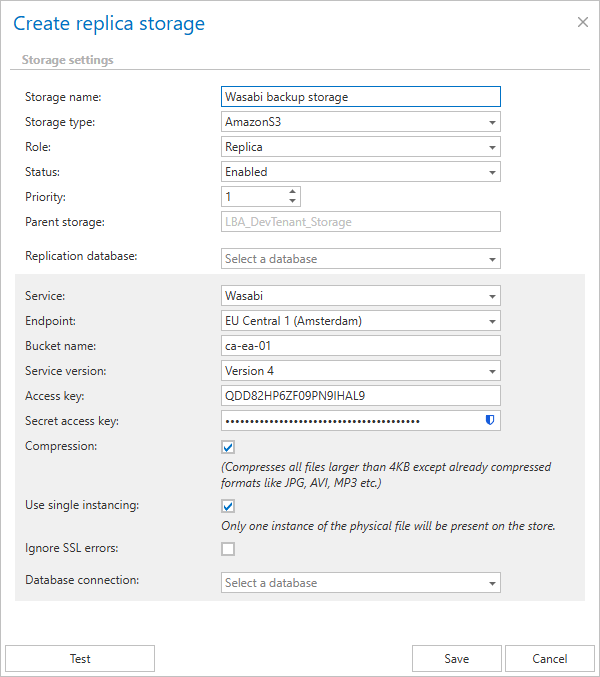Close the Create replica storage dialog
This screenshot has width=600, height=677.
583,21
